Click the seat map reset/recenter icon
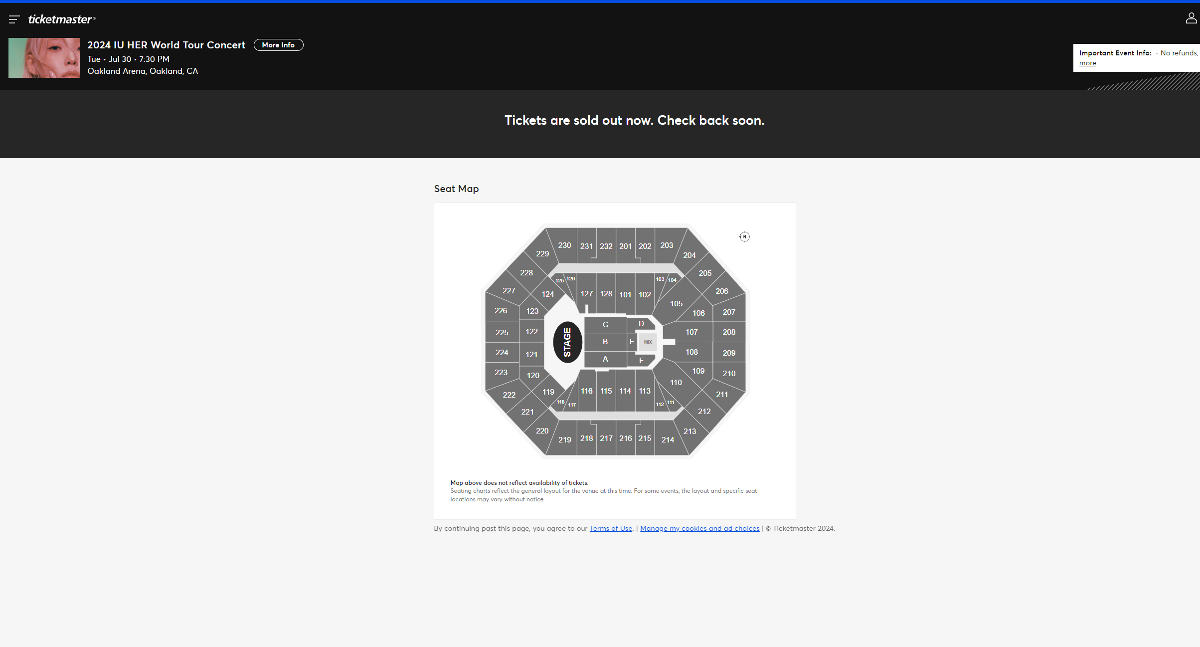 [744, 236]
